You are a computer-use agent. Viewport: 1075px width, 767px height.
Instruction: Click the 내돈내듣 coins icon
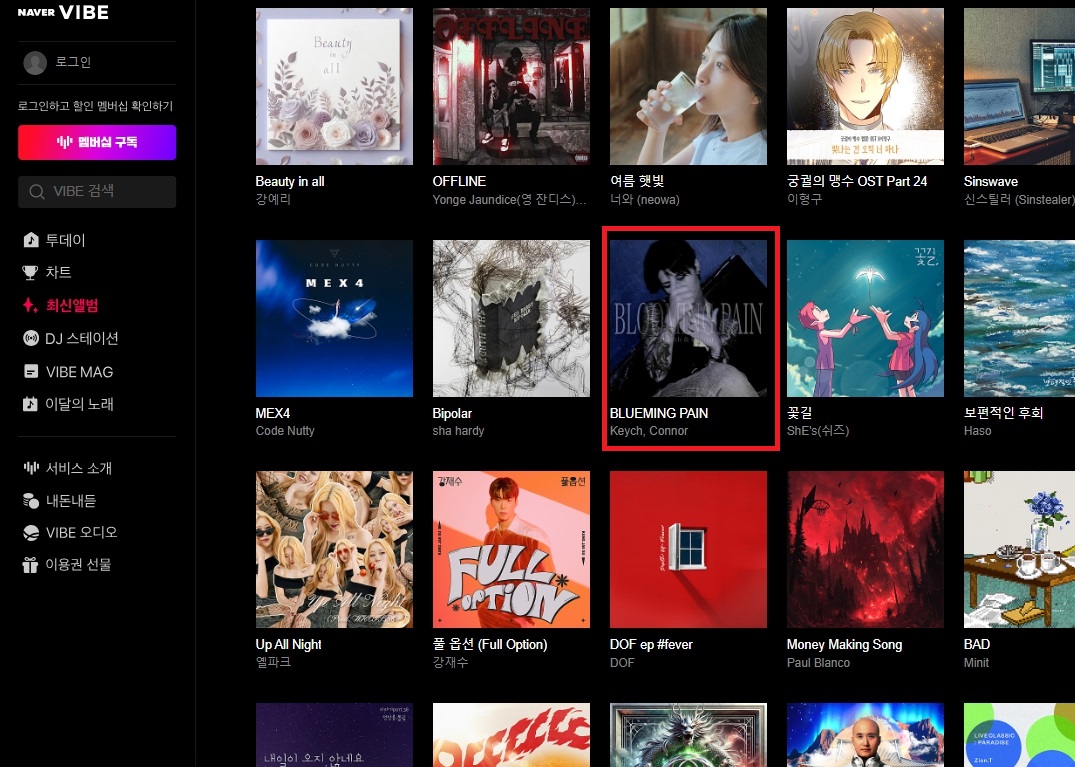pyautogui.click(x=31, y=500)
